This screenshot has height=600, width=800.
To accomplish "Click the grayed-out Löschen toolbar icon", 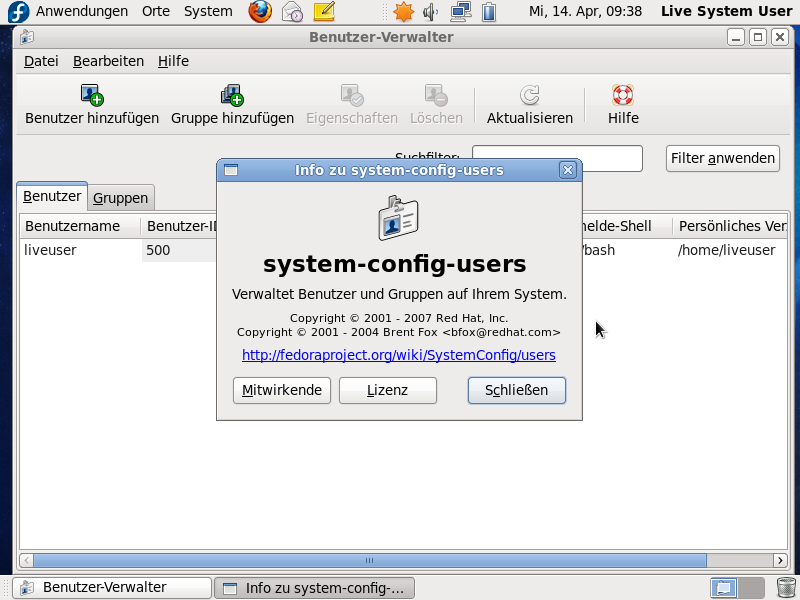I will 436,95.
